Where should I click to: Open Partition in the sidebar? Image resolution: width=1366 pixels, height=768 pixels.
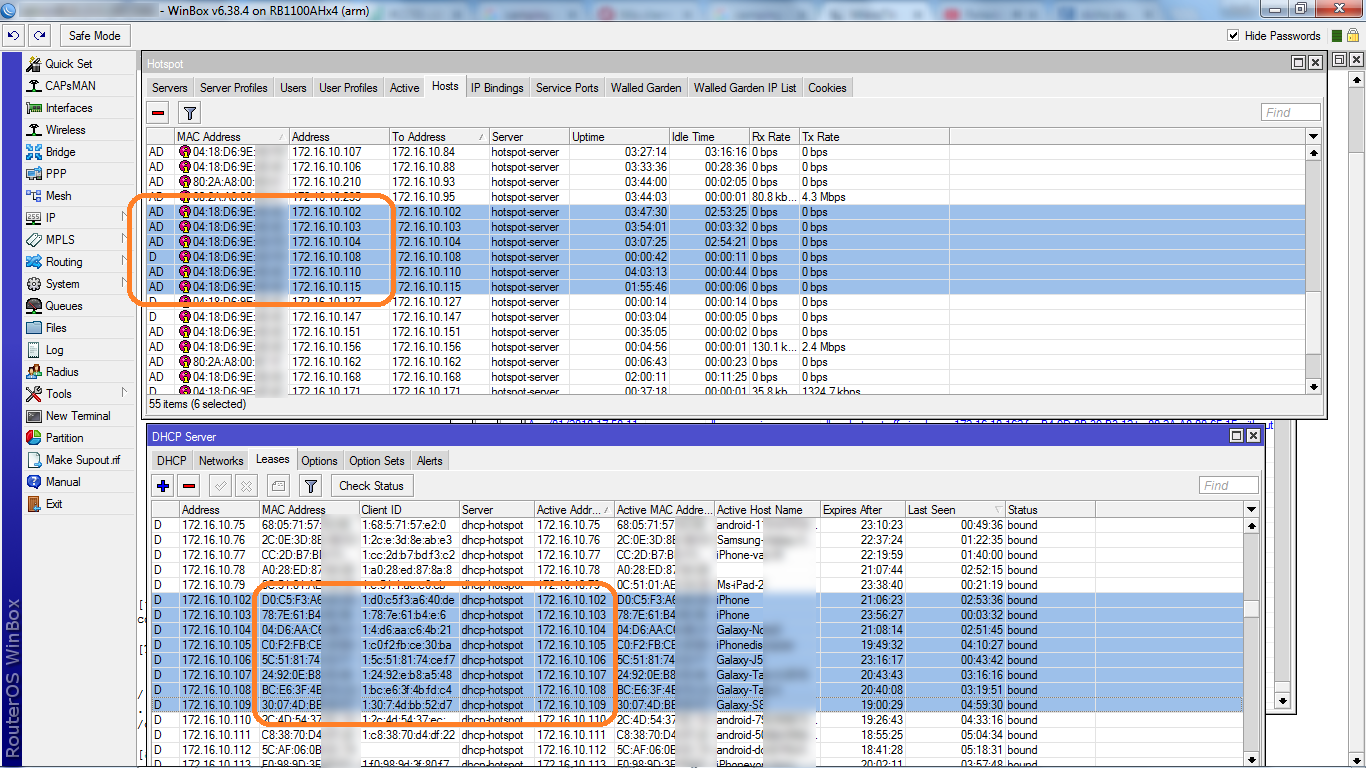[64, 438]
